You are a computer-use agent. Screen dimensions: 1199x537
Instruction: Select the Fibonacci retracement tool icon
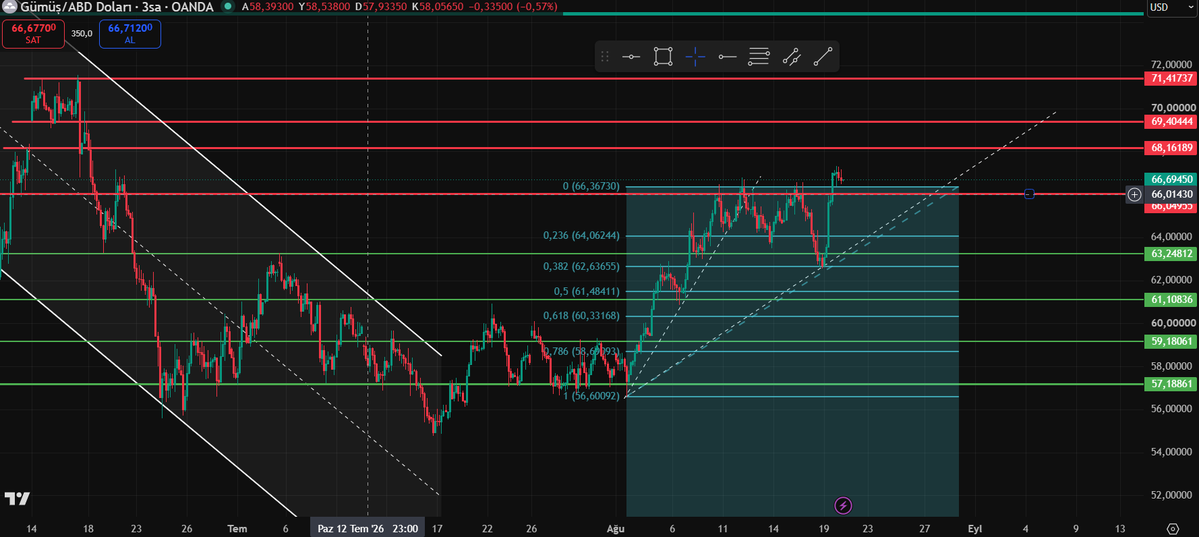point(759,57)
